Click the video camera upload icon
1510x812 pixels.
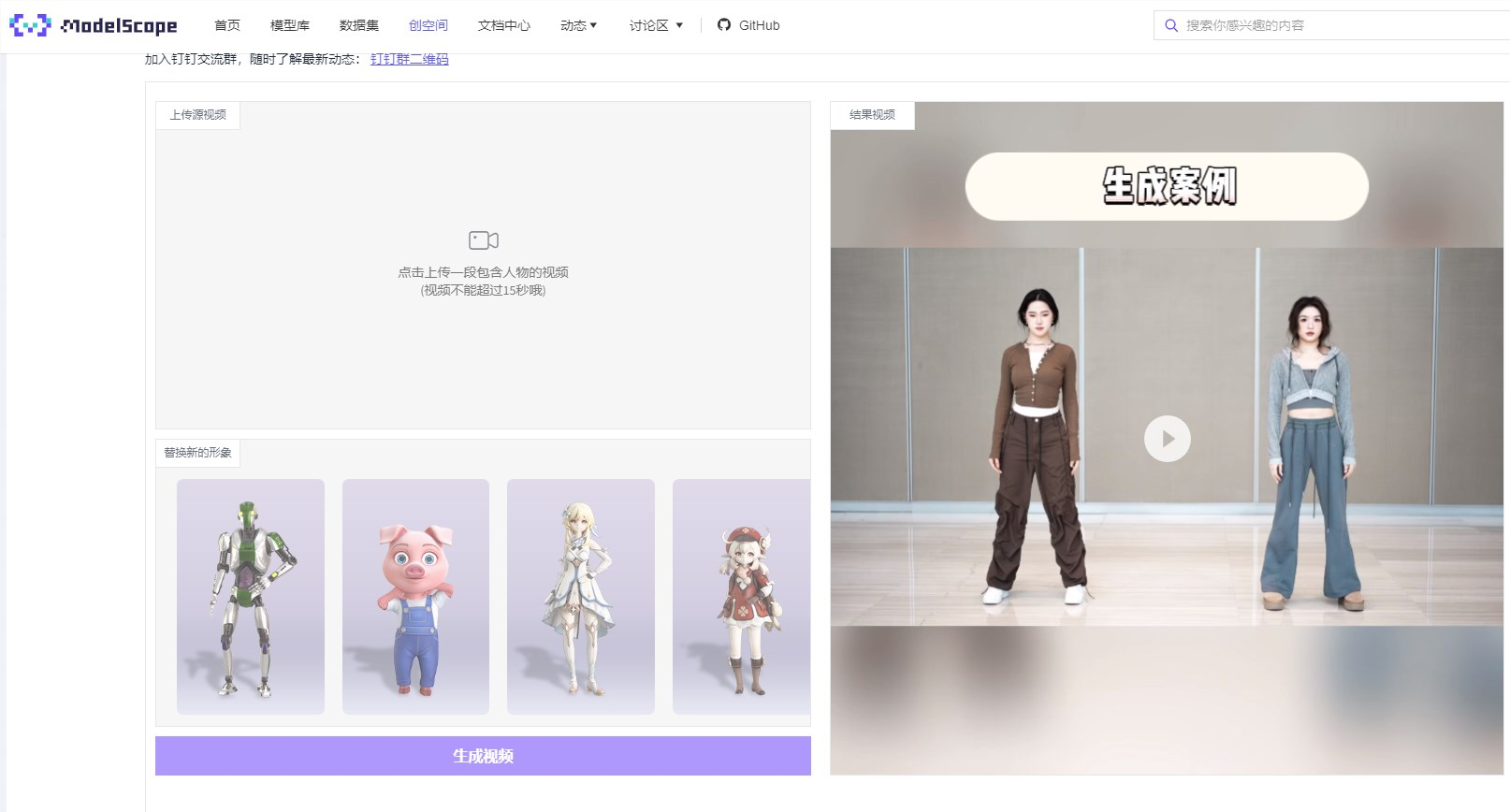click(x=483, y=240)
